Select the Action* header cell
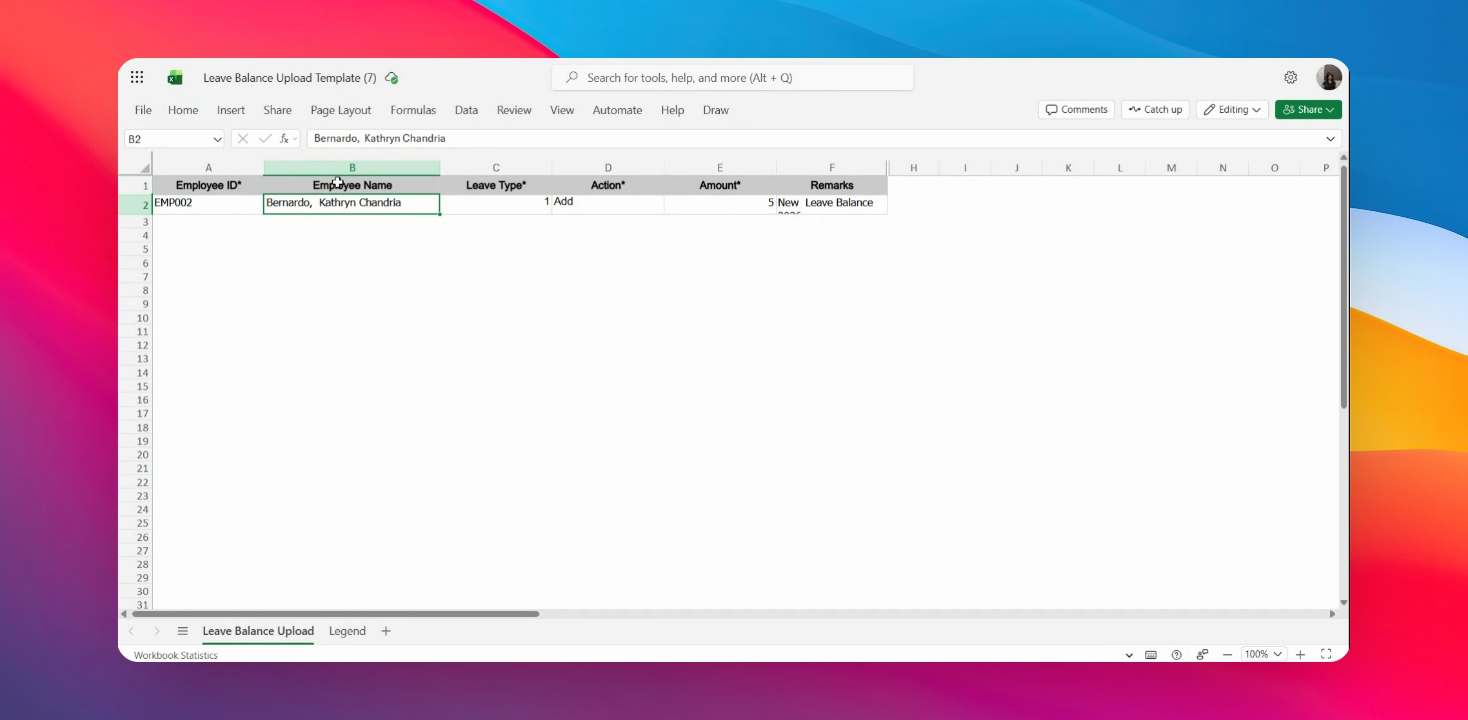 pos(608,185)
